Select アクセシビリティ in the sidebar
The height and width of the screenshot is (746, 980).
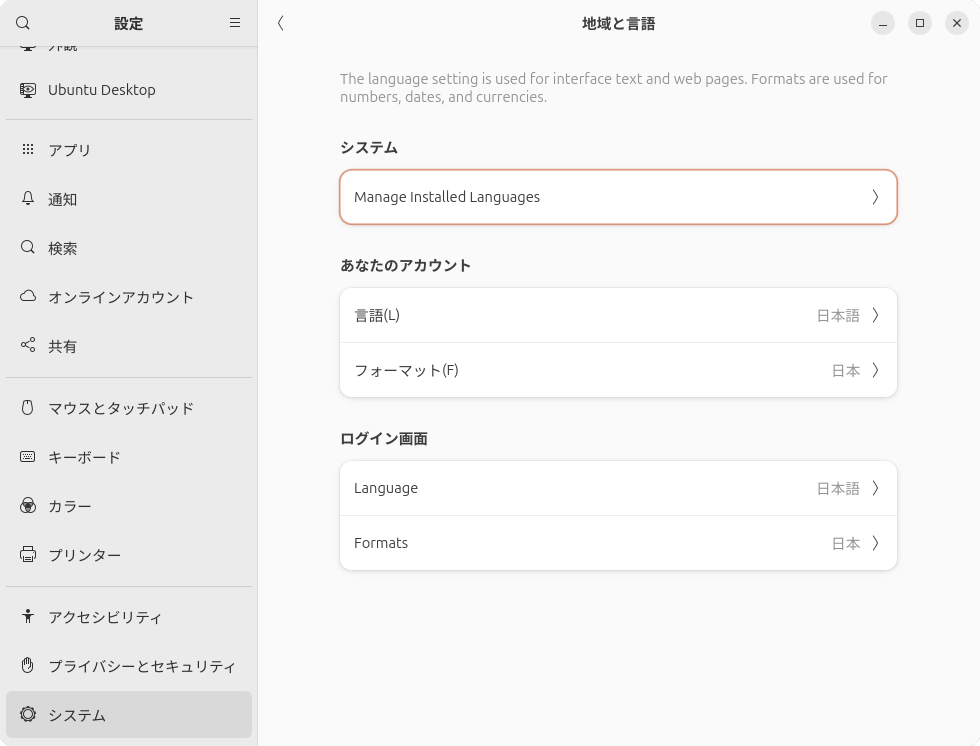pyautogui.click(x=27, y=617)
